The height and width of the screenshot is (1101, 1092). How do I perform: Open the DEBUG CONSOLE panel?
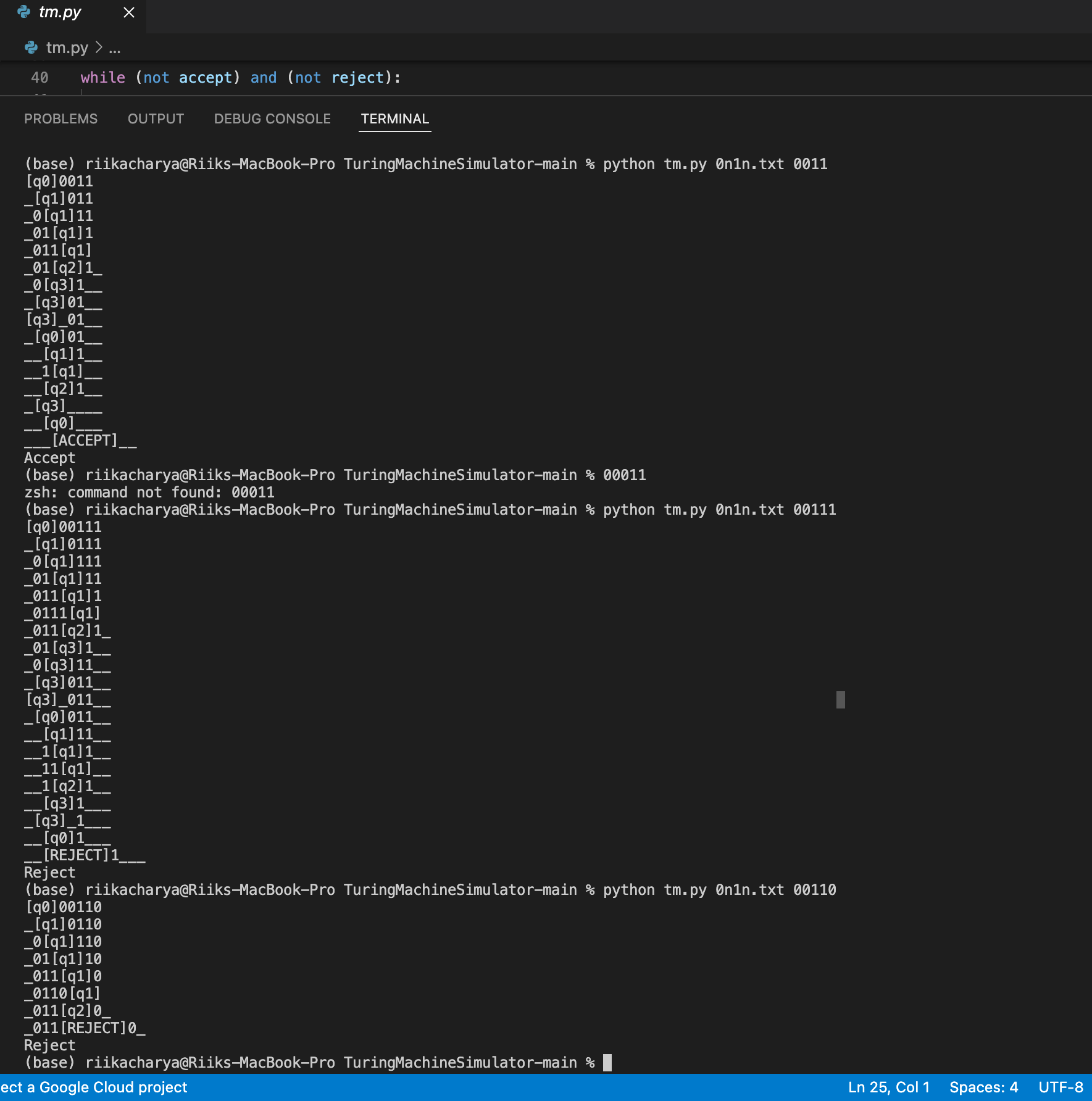coord(272,118)
